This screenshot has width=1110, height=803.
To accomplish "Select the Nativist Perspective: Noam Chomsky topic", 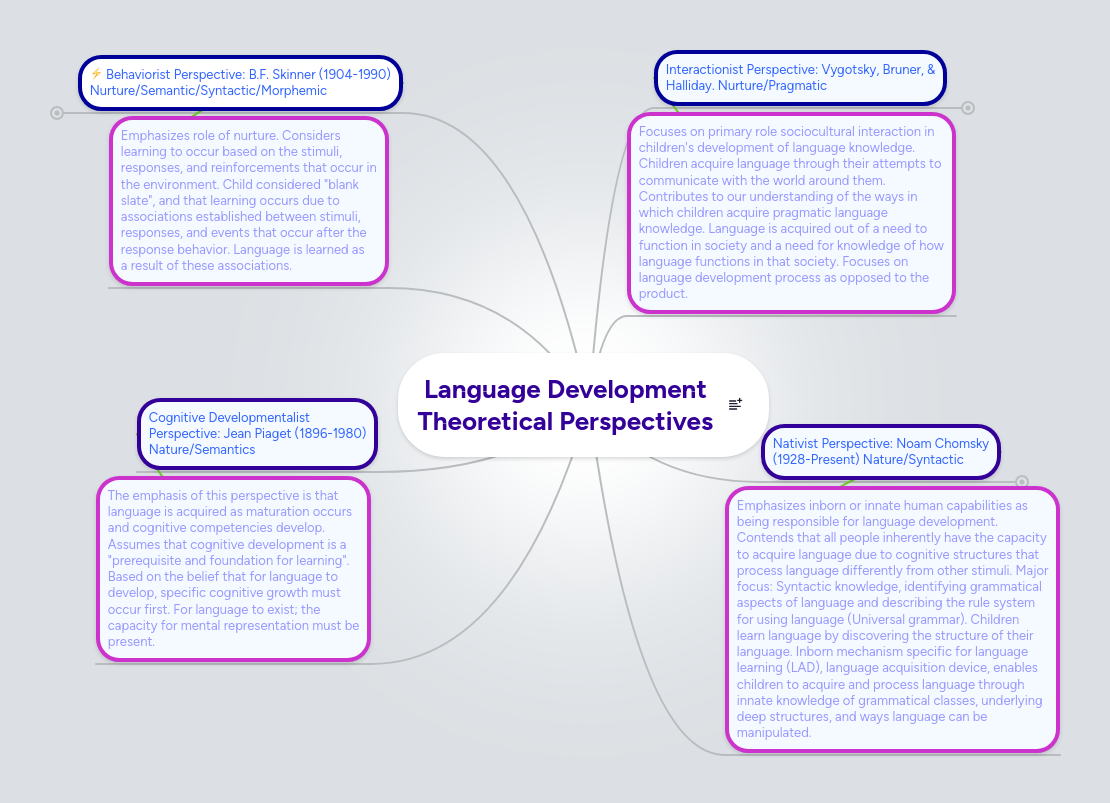I will point(880,452).
